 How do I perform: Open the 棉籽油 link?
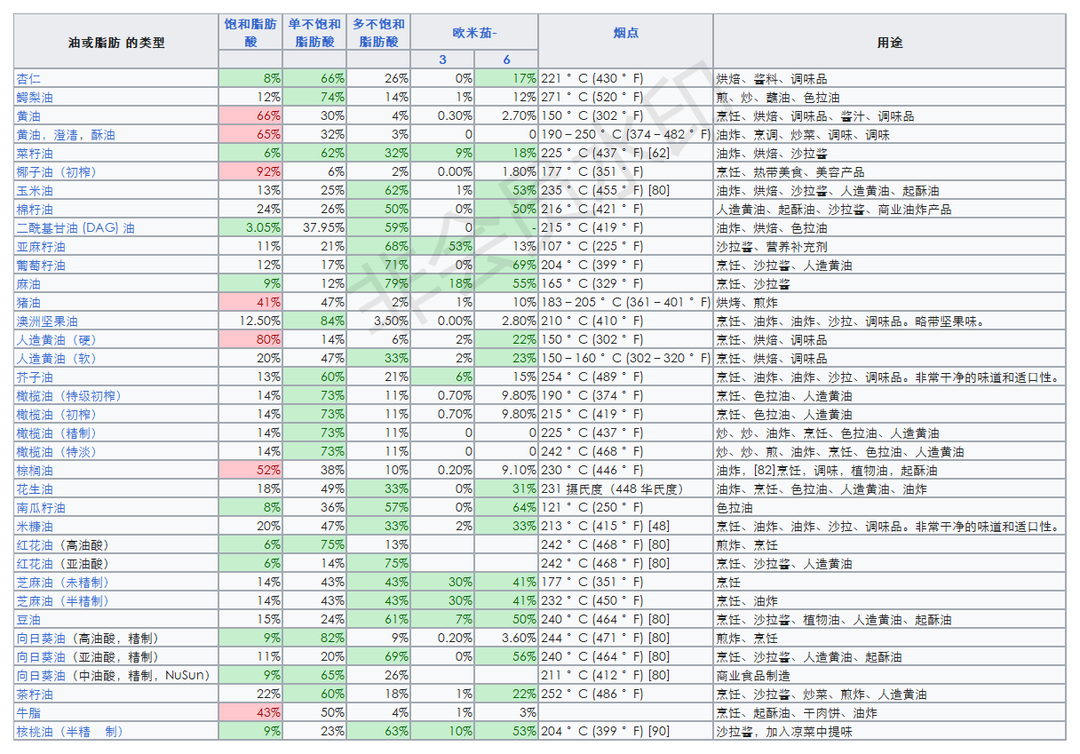click(34, 209)
